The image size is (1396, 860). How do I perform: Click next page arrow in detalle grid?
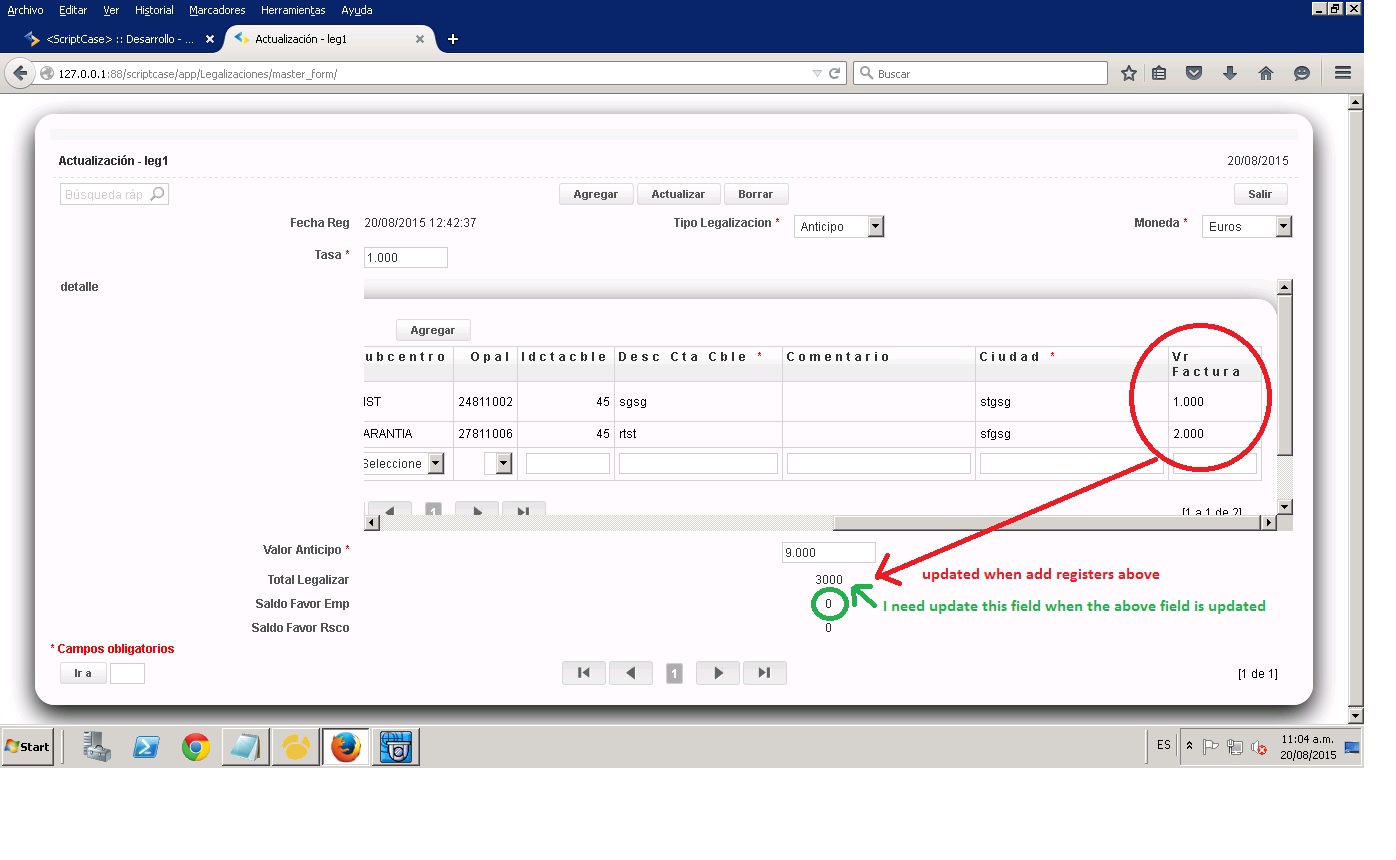pos(477,510)
